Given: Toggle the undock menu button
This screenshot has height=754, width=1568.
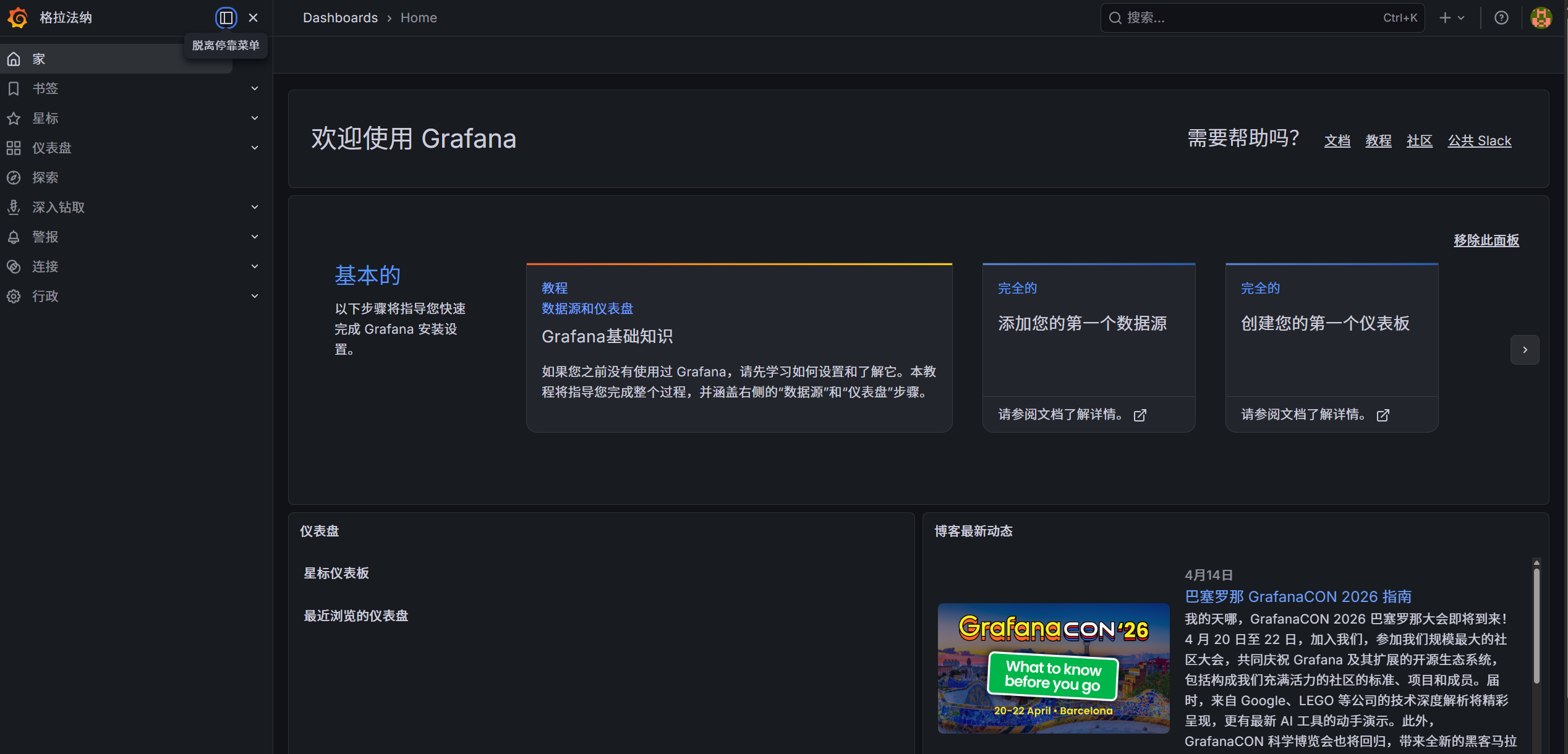Looking at the screenshot, I should click(226, 17).
